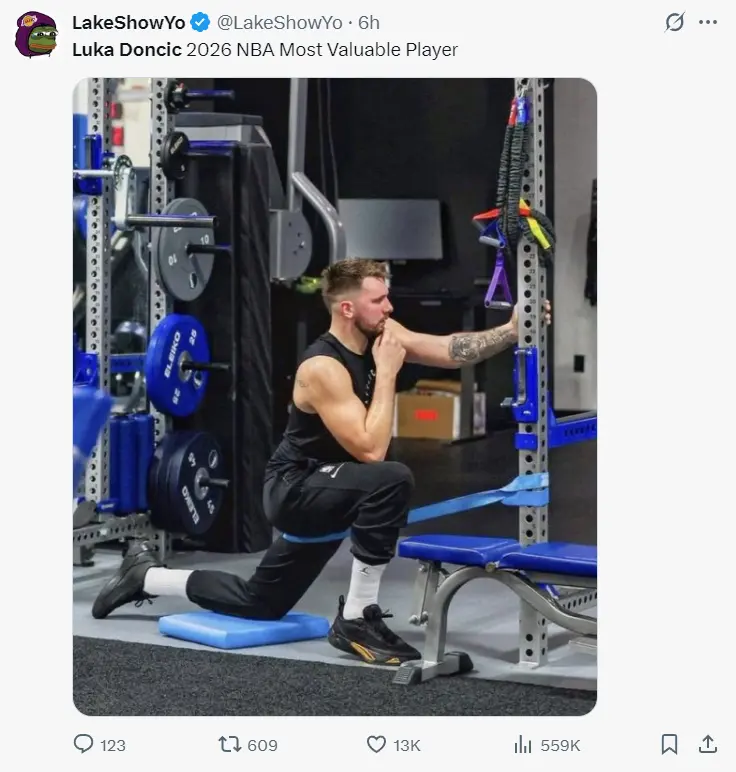
Task: Open the gym photo in full view
Action: 335,397
